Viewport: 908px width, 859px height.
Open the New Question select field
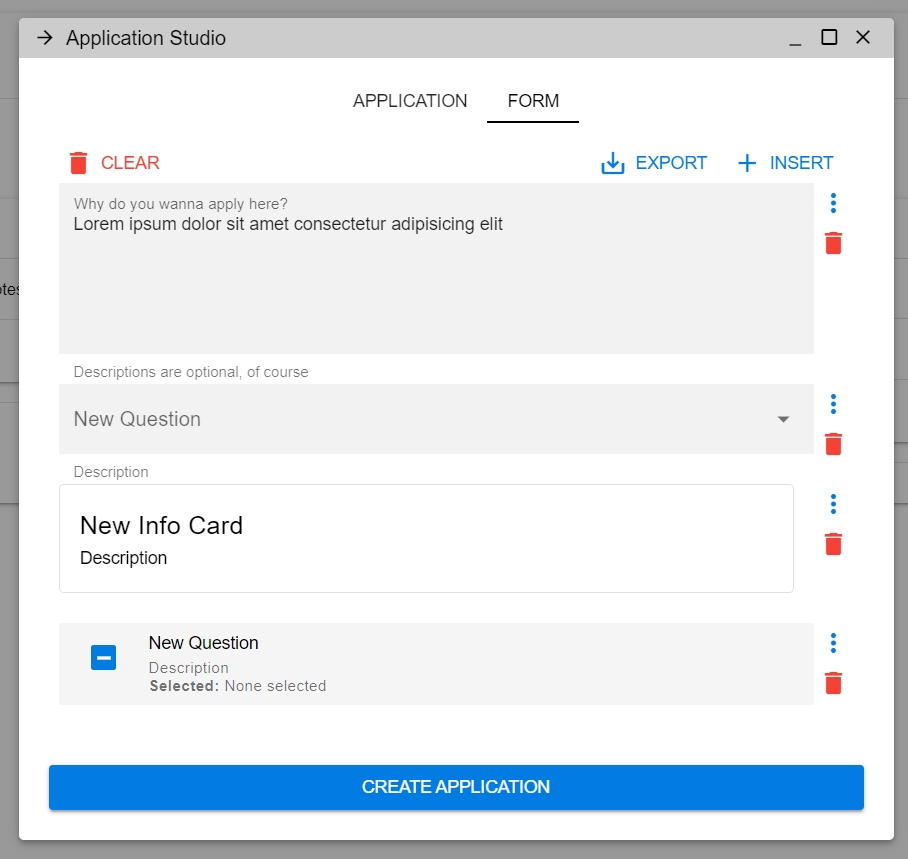coord(436,419)
